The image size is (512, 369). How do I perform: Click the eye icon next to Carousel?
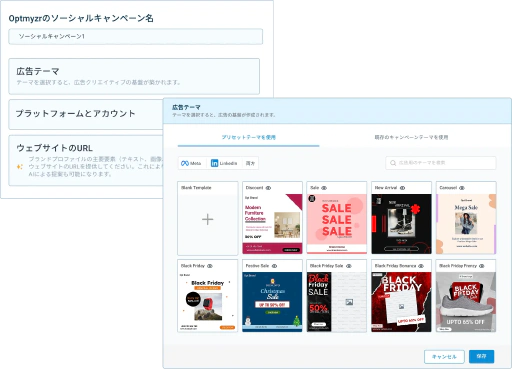tap(462, 188)
